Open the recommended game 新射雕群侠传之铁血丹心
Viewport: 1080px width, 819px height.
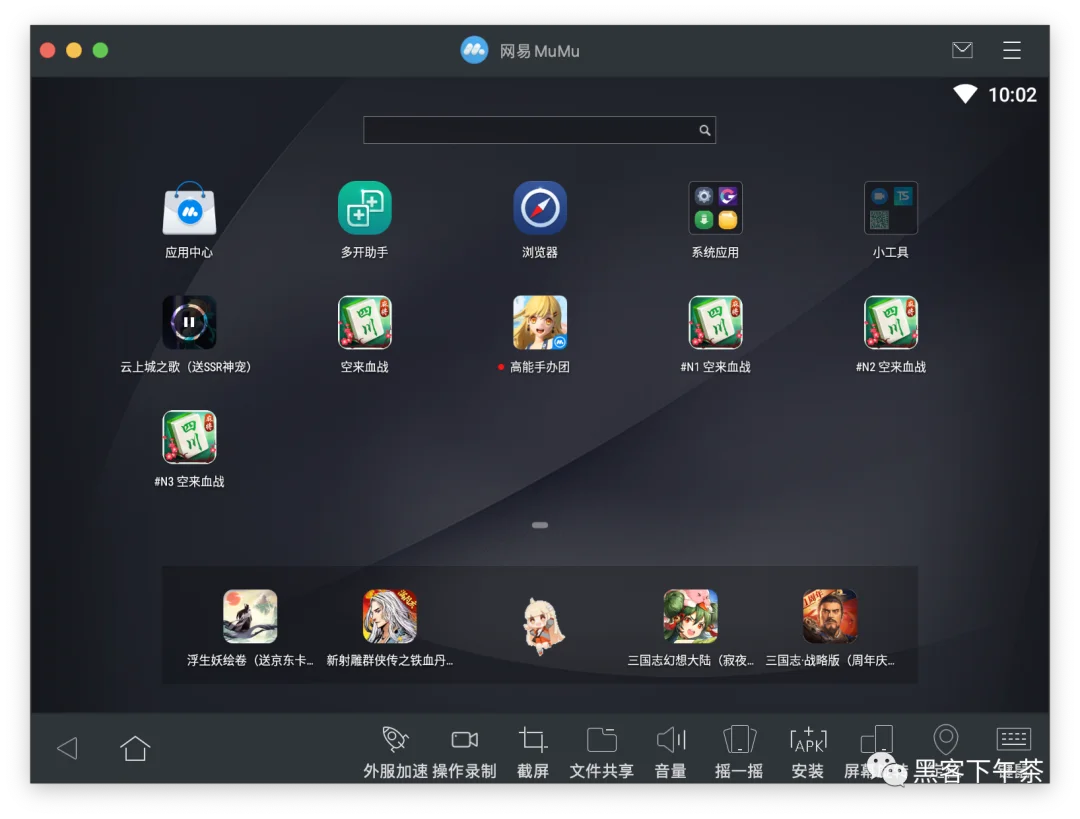[x=389, y=616]
